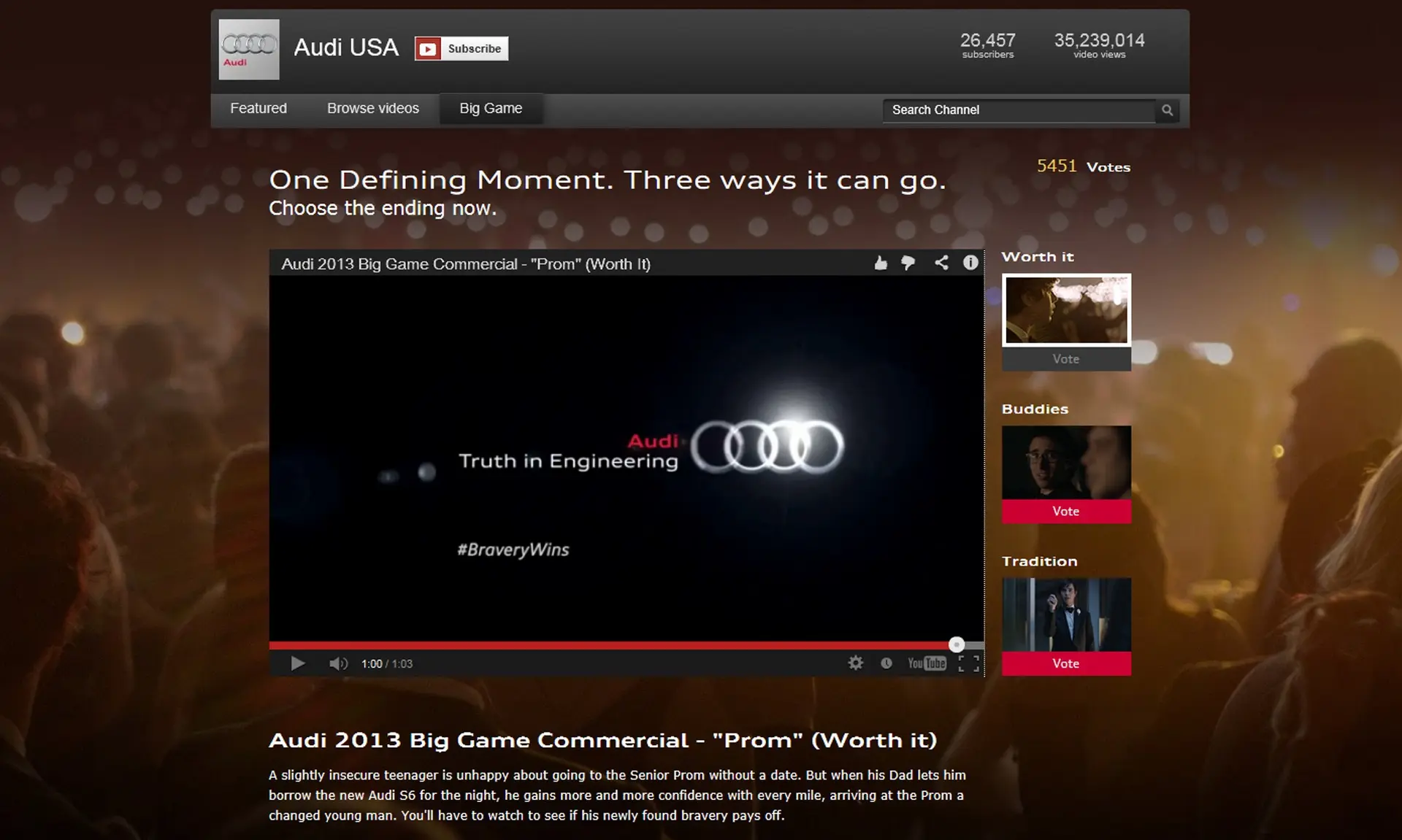
Task: Open the Browse videos tab
Action: 373,108
